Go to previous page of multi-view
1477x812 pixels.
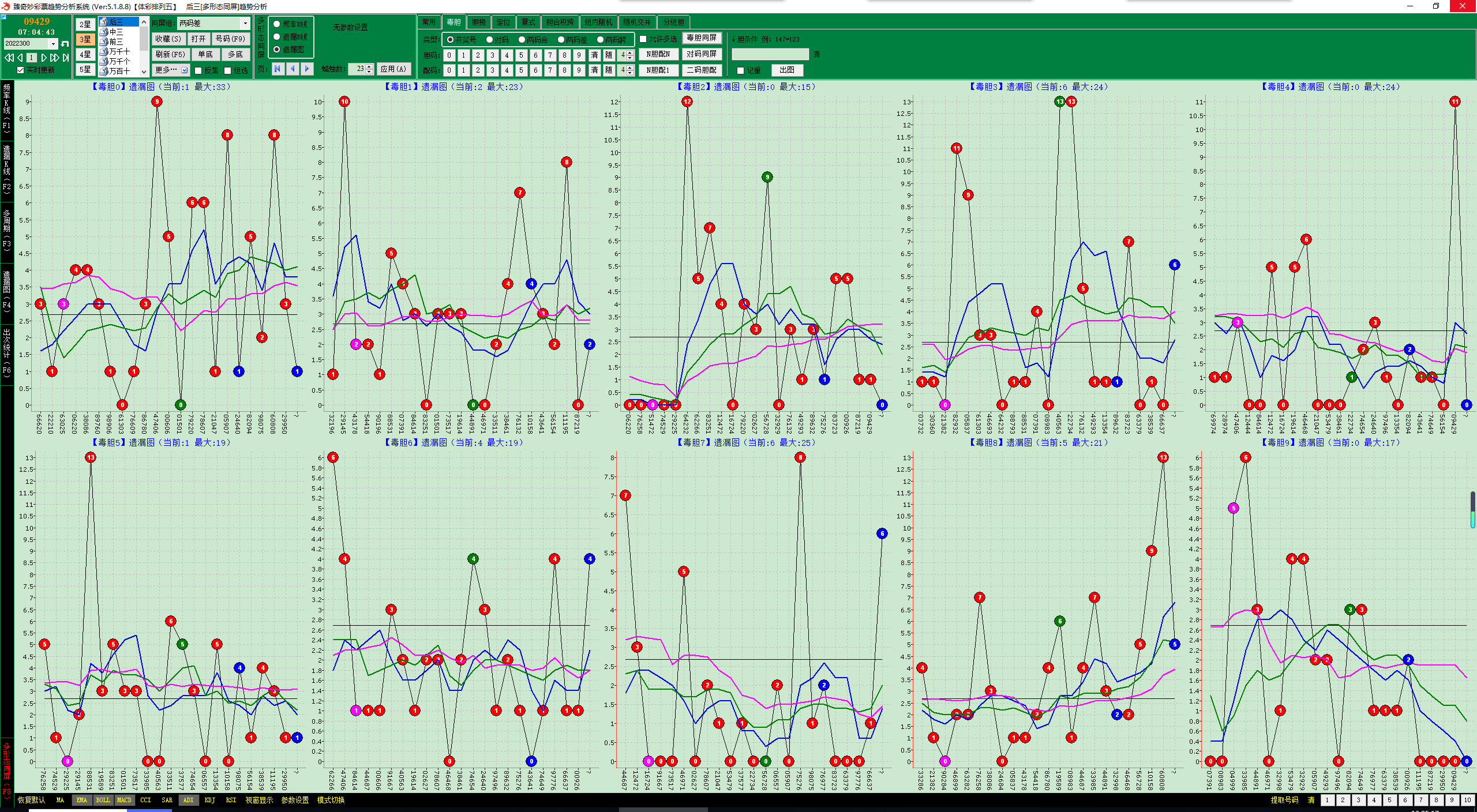tap(293, 69)
